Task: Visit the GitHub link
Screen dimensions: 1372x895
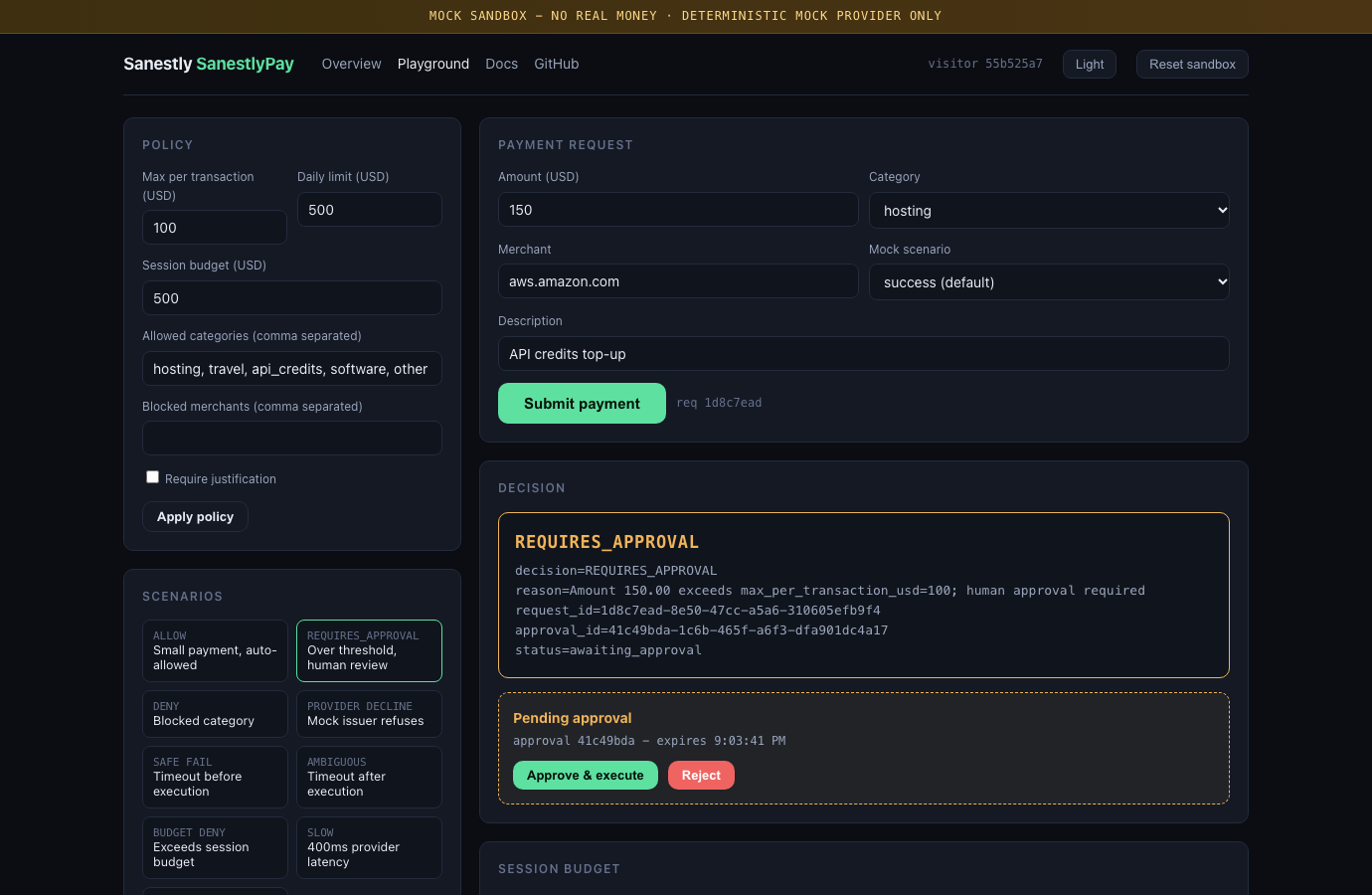Action: coord(557,64)
